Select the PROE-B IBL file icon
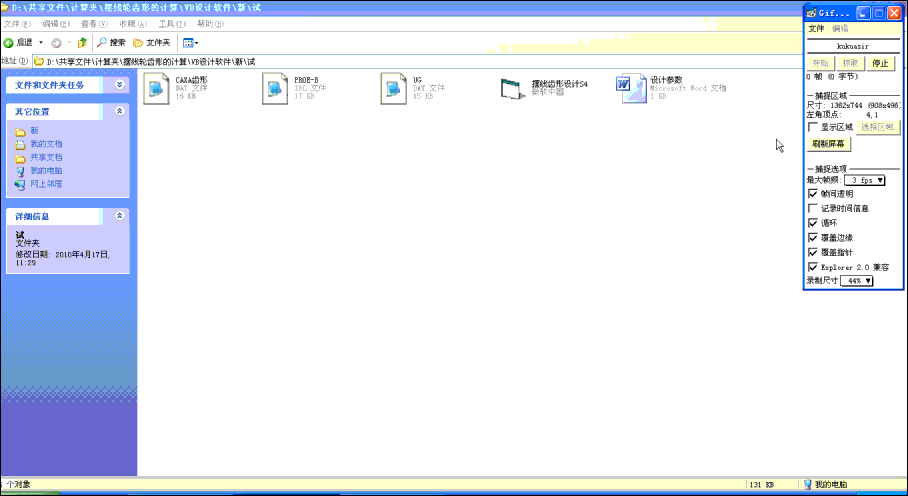Image resolution: width=908 pixels, height=496 pixels. (274, 89)
